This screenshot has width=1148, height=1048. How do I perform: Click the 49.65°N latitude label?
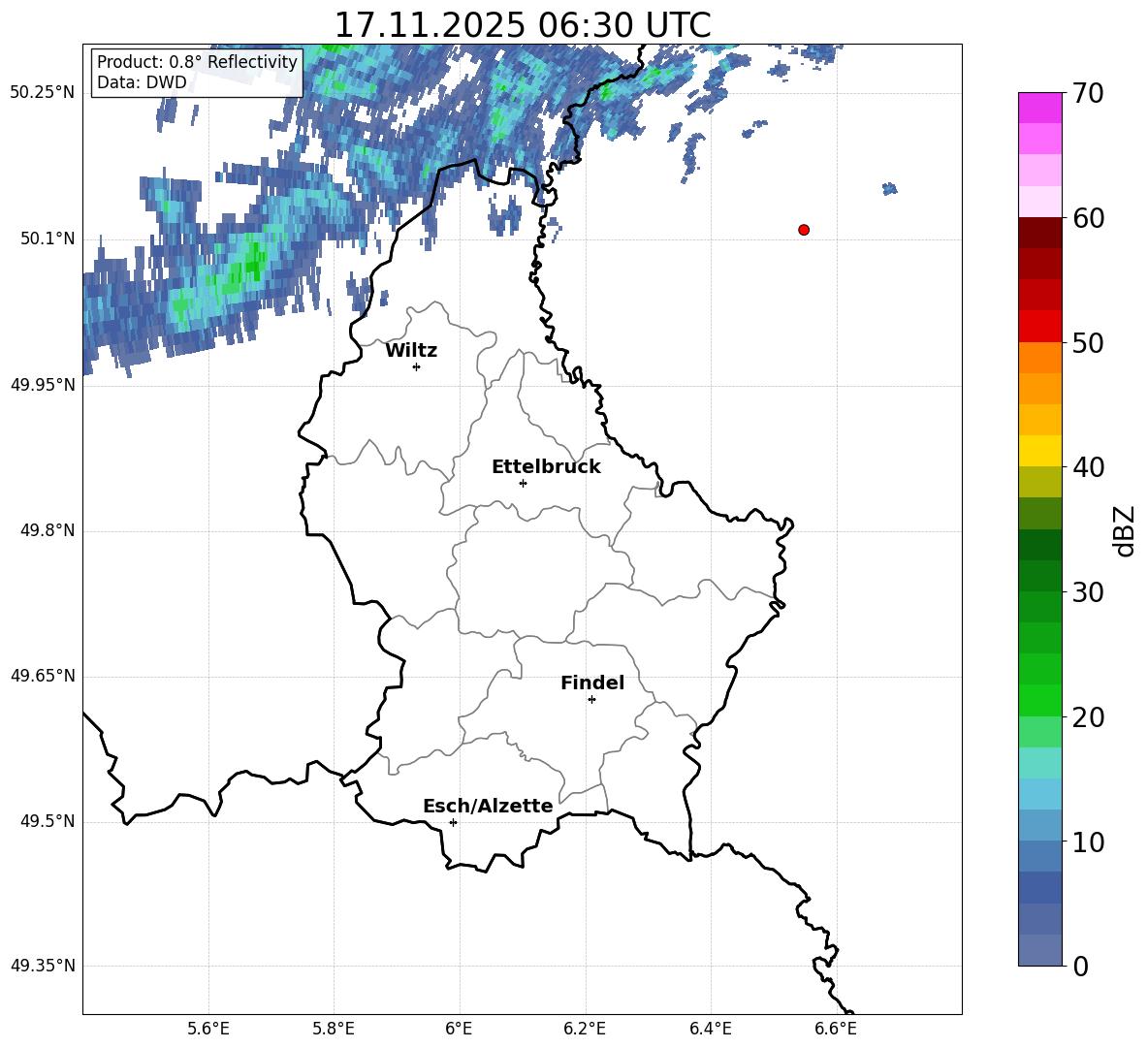pos(43,676)
